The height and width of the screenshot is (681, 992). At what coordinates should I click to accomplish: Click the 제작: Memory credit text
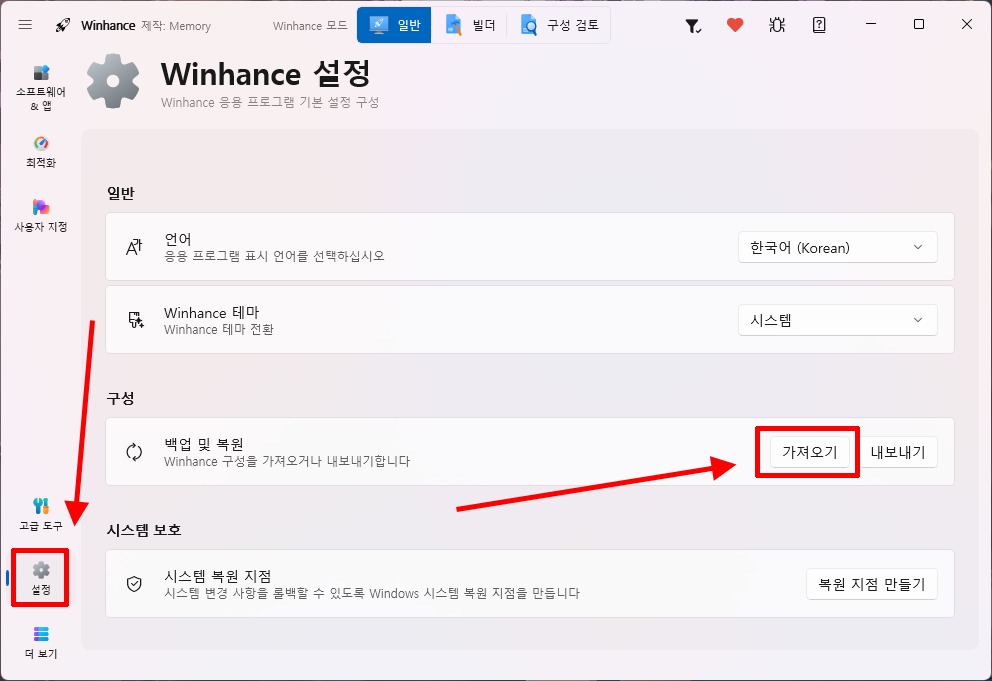(176, 26)
